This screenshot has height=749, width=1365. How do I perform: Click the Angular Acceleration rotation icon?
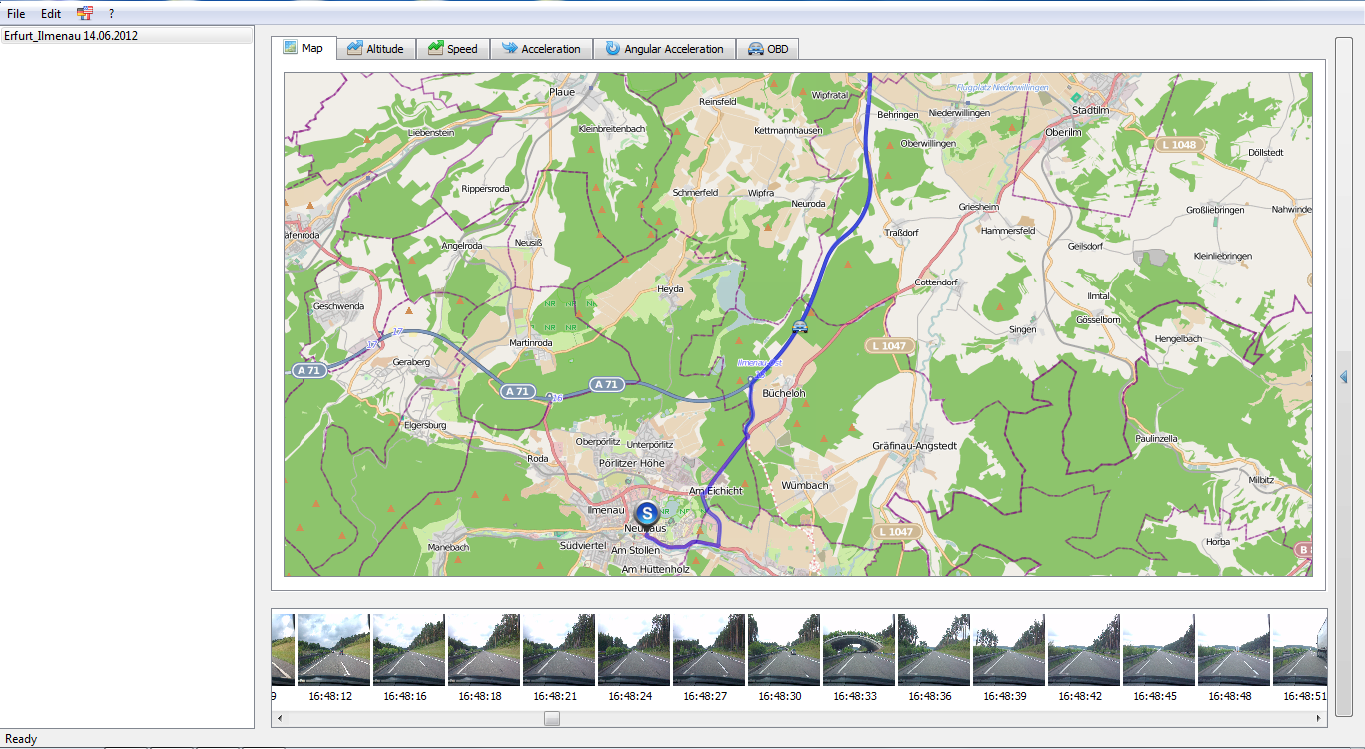[x=612, y=48]
